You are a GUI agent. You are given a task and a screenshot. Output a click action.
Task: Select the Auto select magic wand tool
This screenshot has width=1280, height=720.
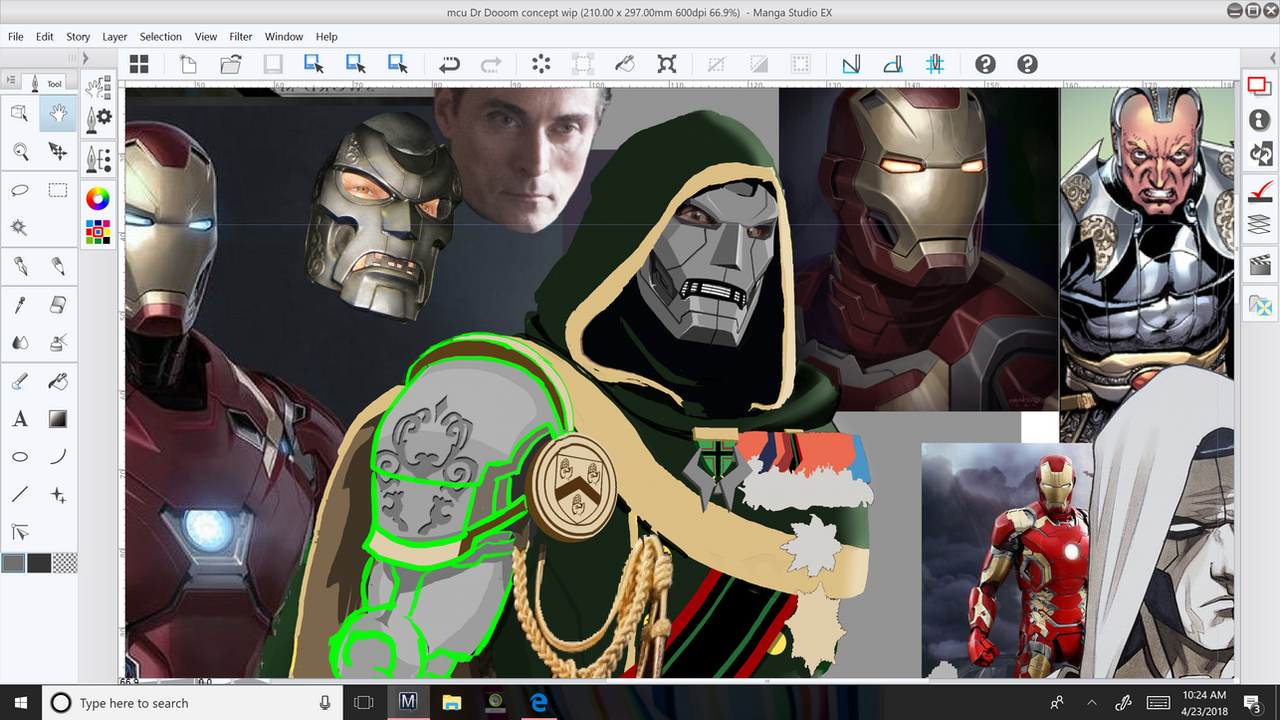20,228
